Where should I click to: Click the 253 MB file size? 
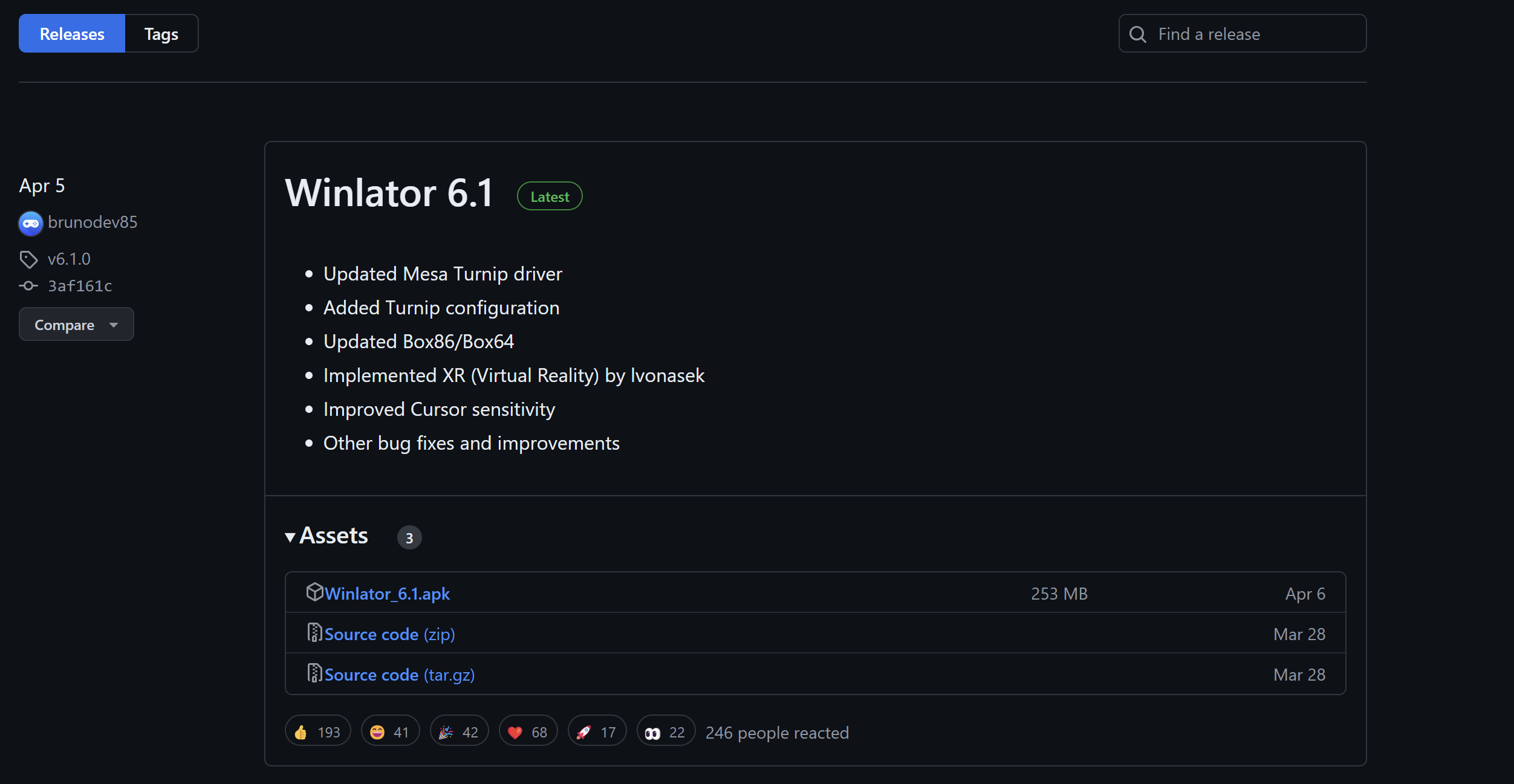coord(1059,594)
